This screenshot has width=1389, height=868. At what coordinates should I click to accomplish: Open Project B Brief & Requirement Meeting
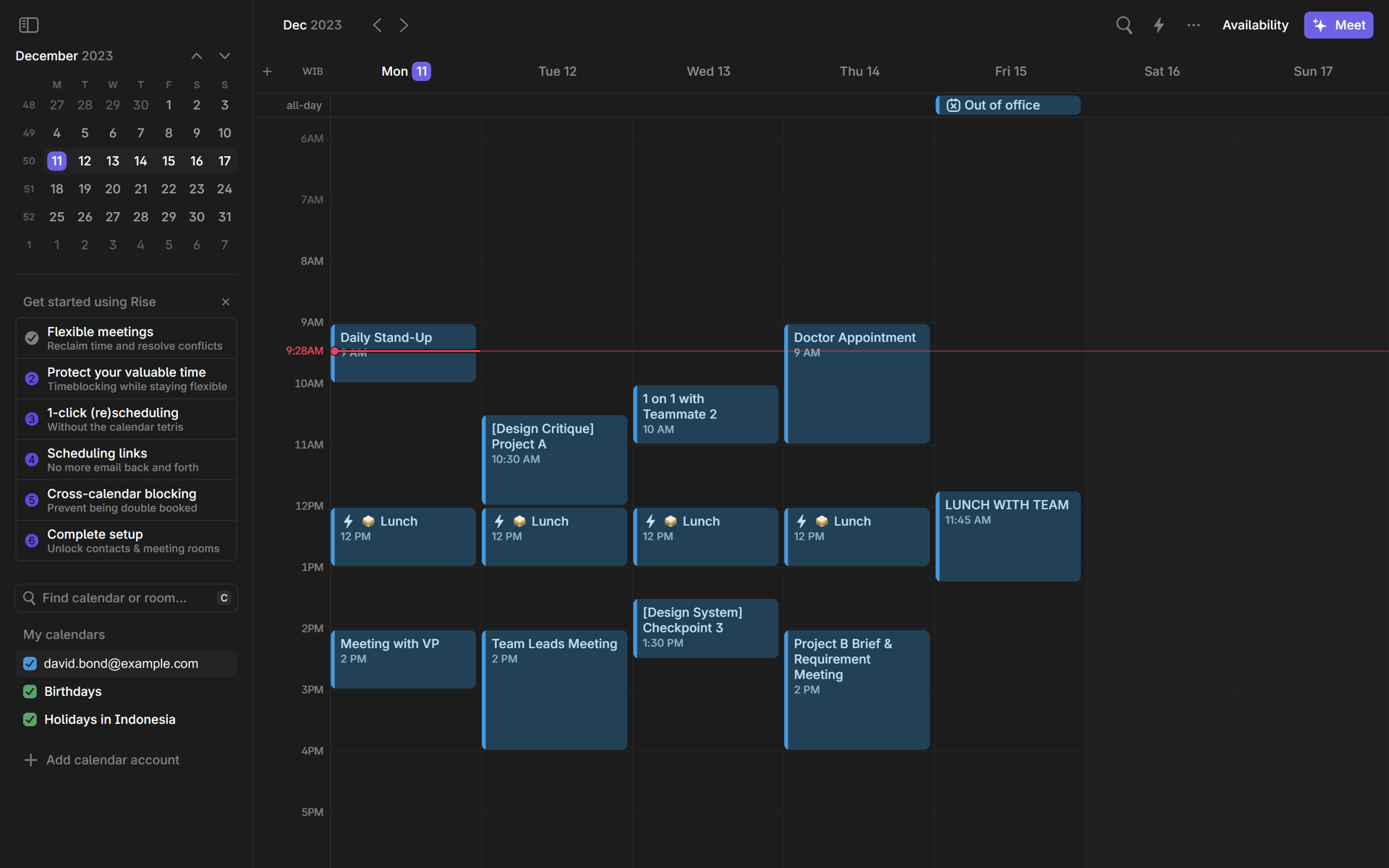pyautogui.click(x=857, y=690)
